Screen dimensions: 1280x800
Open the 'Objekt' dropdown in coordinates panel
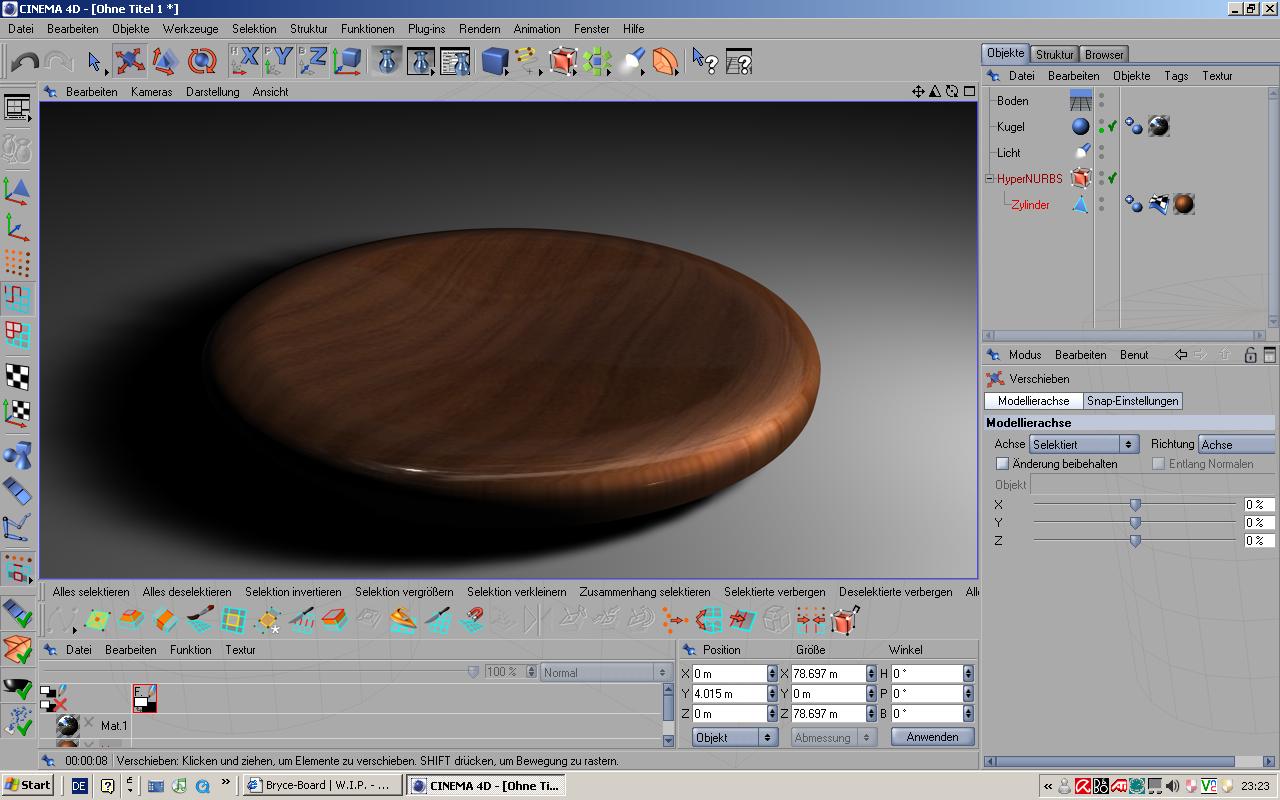tap(735, 737)
